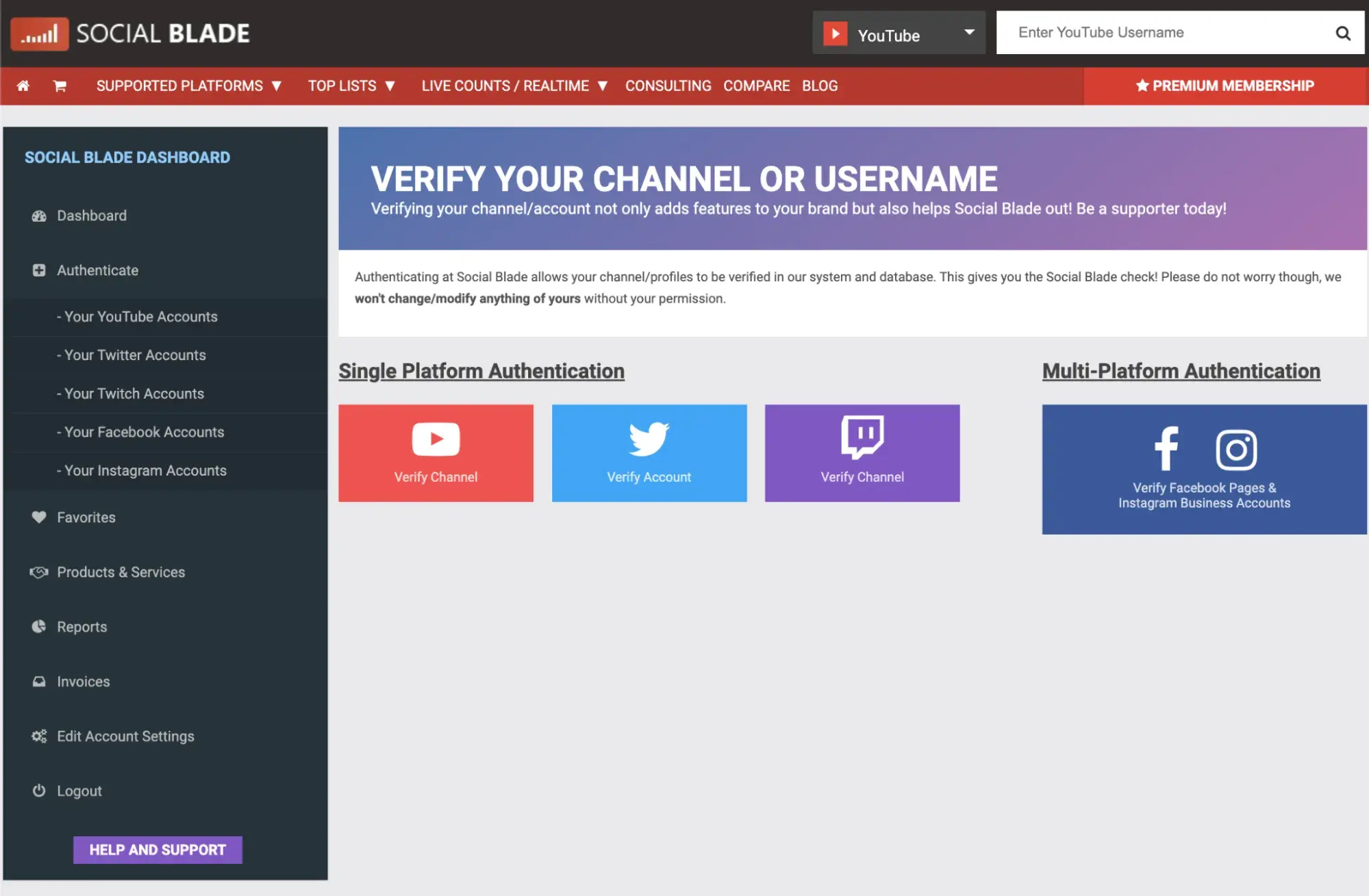Click the YouTube play icon in platform selector
Screen dimensions: 1369x896
pos(835,33)
